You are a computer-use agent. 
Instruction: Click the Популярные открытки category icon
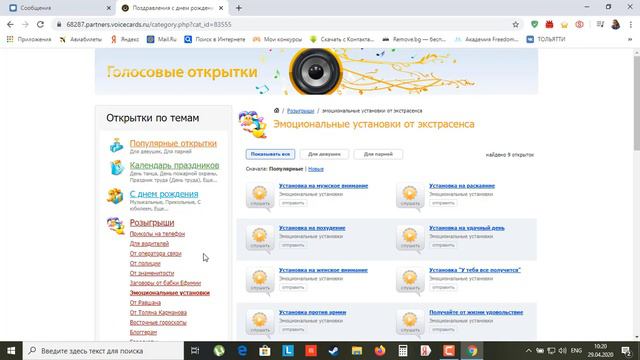[116, 145]
